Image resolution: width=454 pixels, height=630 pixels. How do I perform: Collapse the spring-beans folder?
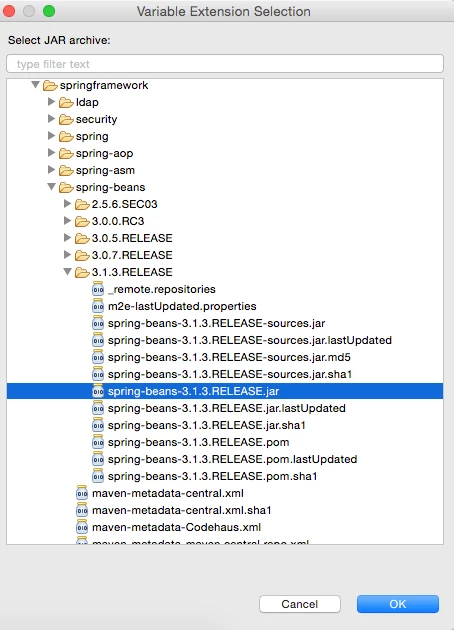pyautogui.click(x=51, y=187)
